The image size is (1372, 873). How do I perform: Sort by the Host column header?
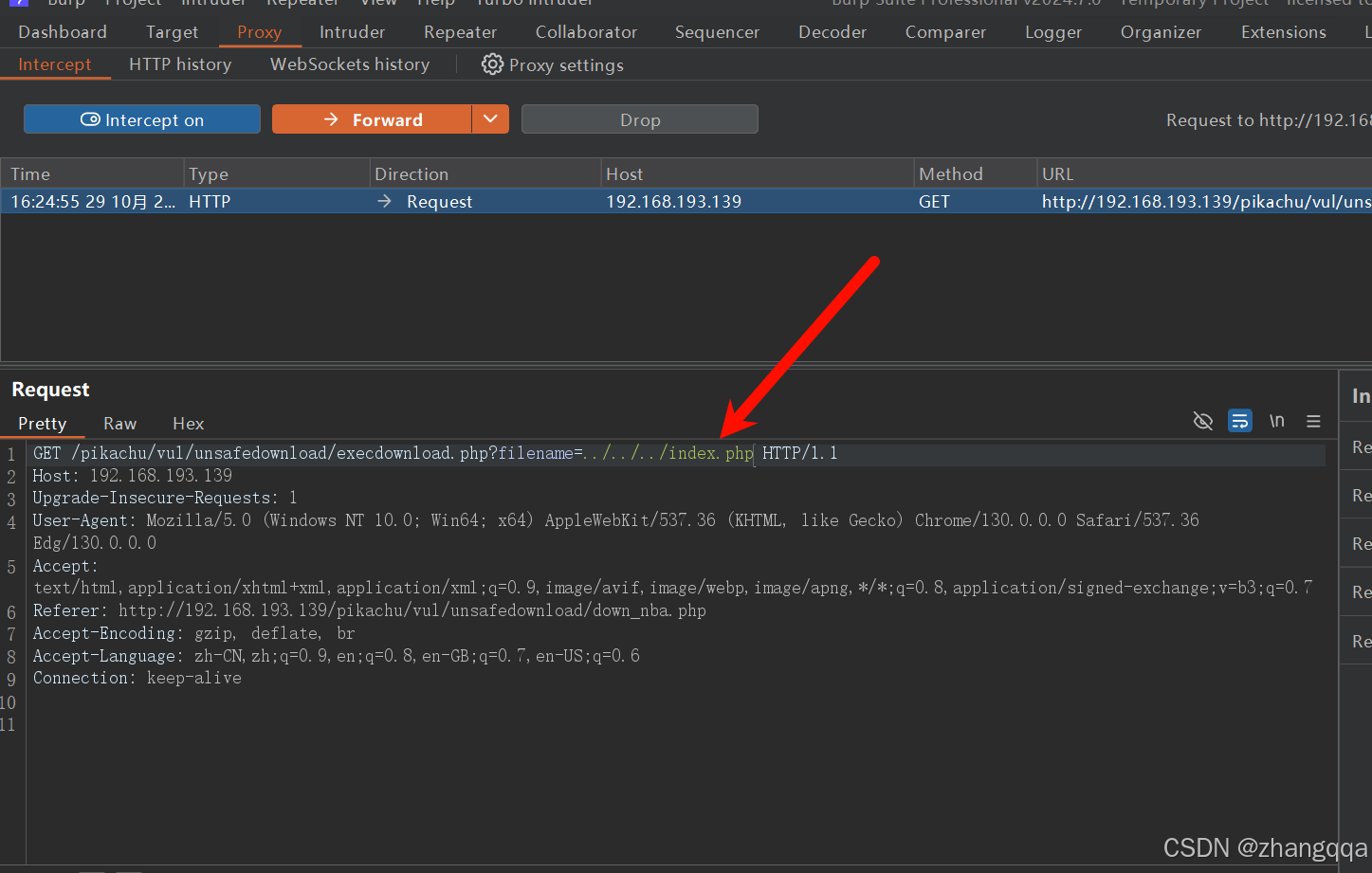pyautogui.click(x=758, y=174)
